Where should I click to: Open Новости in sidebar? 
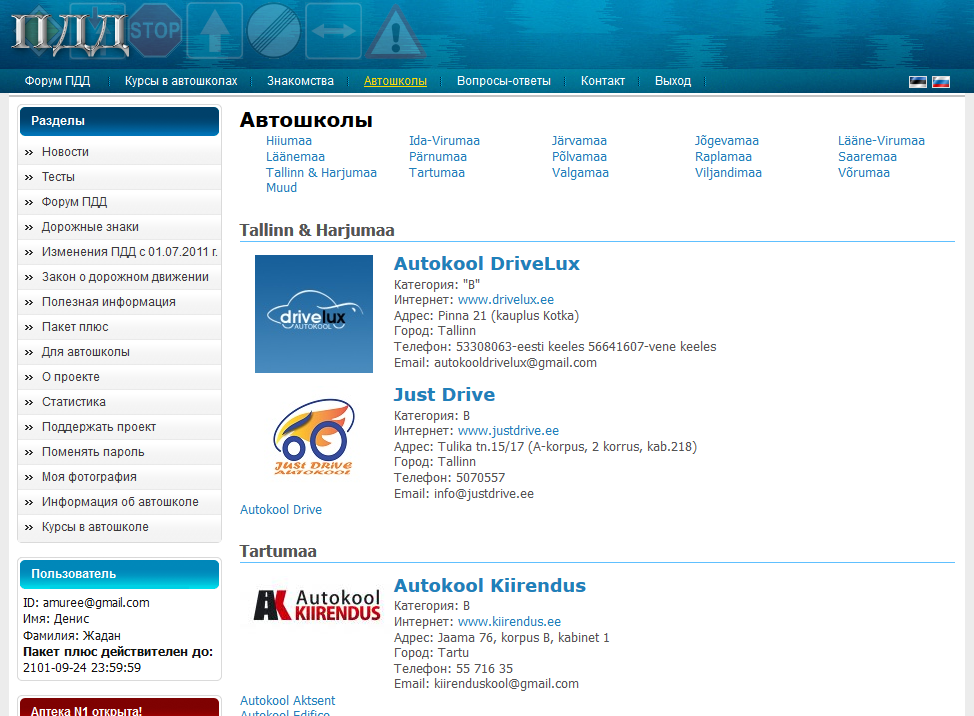click(x=119, y=152)
